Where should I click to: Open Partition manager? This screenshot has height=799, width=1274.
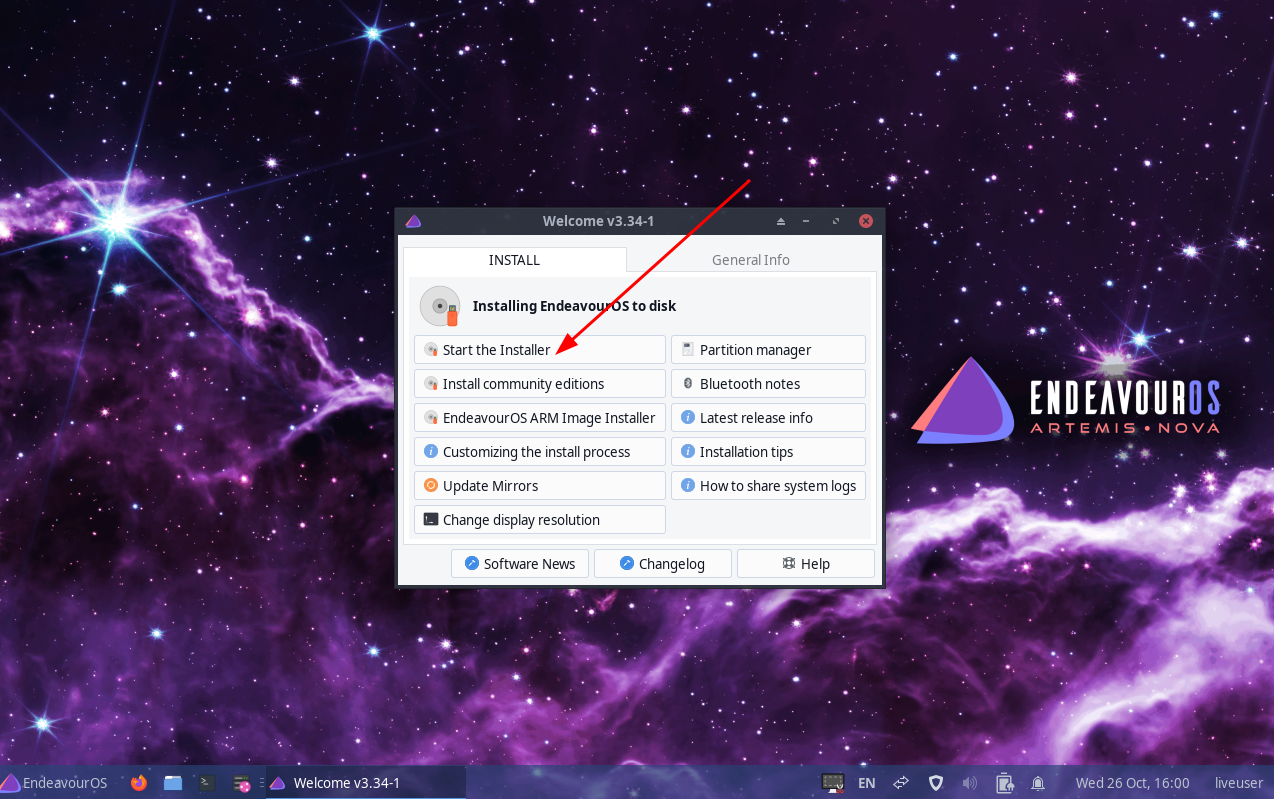click(767, 350)
